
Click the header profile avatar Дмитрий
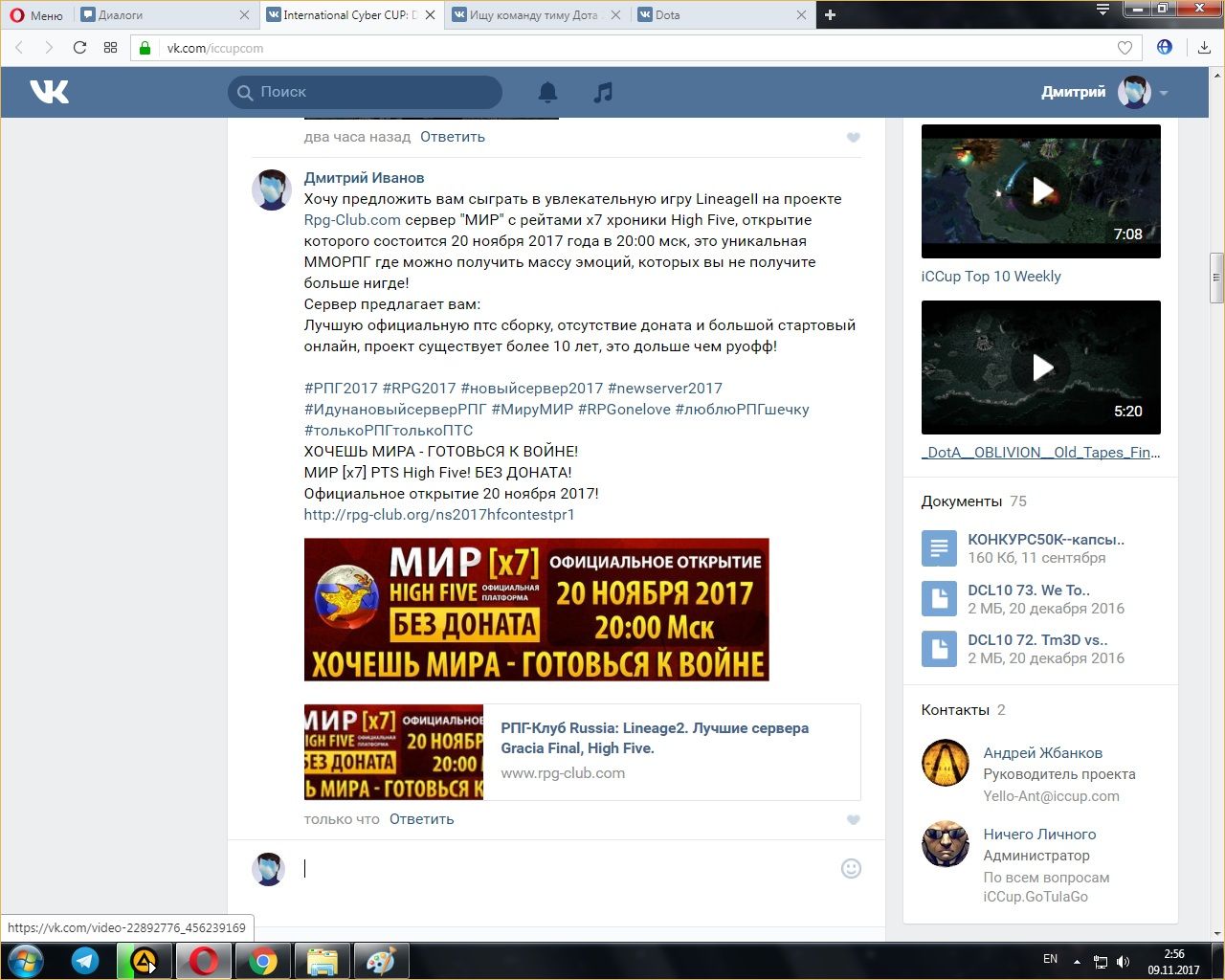[1134, 93]
